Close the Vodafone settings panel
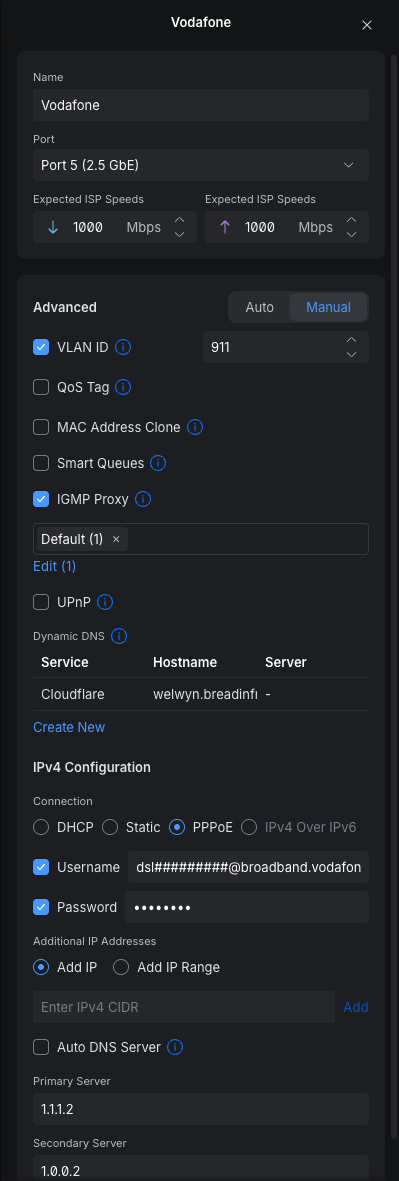Screen dimensions: 399x1181 pos(367,25)
